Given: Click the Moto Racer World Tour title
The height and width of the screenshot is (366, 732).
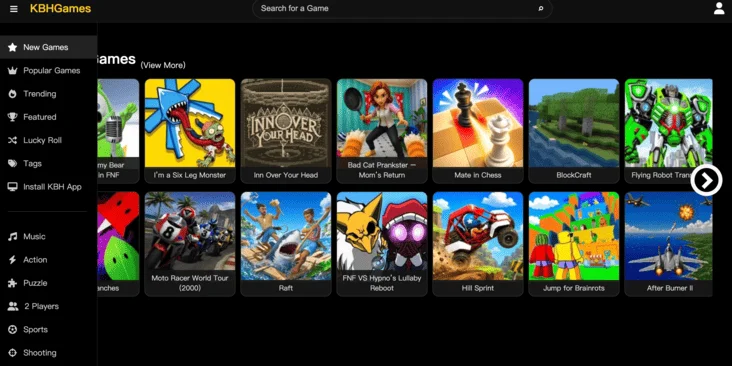Looking at the screenshot, I should pyautogui.click(x=190, y=283).
